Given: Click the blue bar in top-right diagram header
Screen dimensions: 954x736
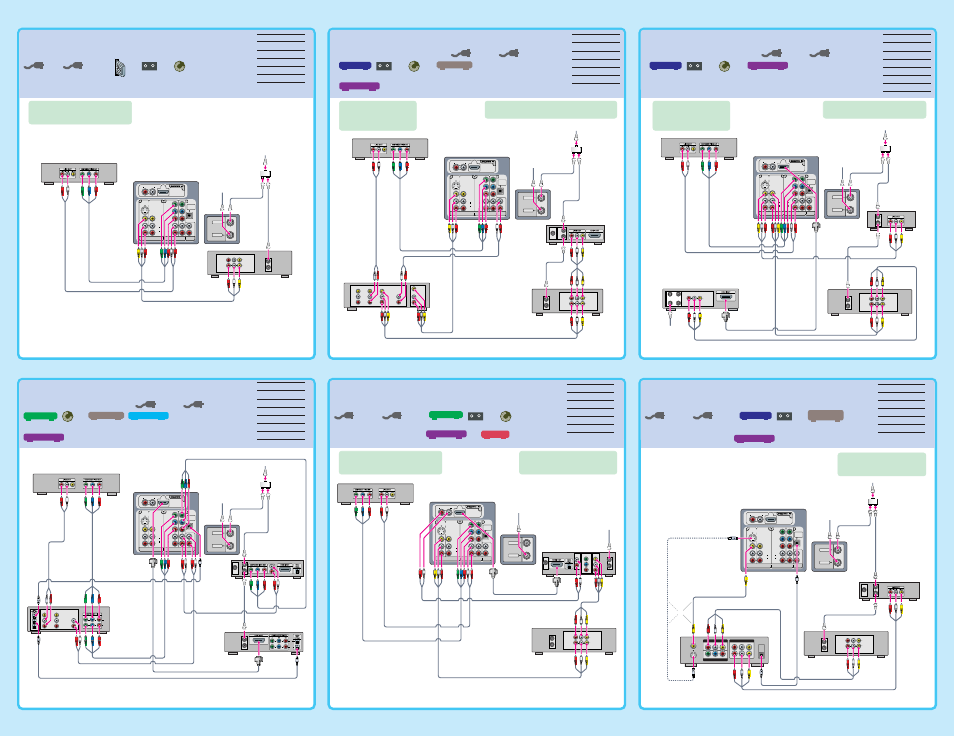Looking at the screenshot, I should [666, 66].
